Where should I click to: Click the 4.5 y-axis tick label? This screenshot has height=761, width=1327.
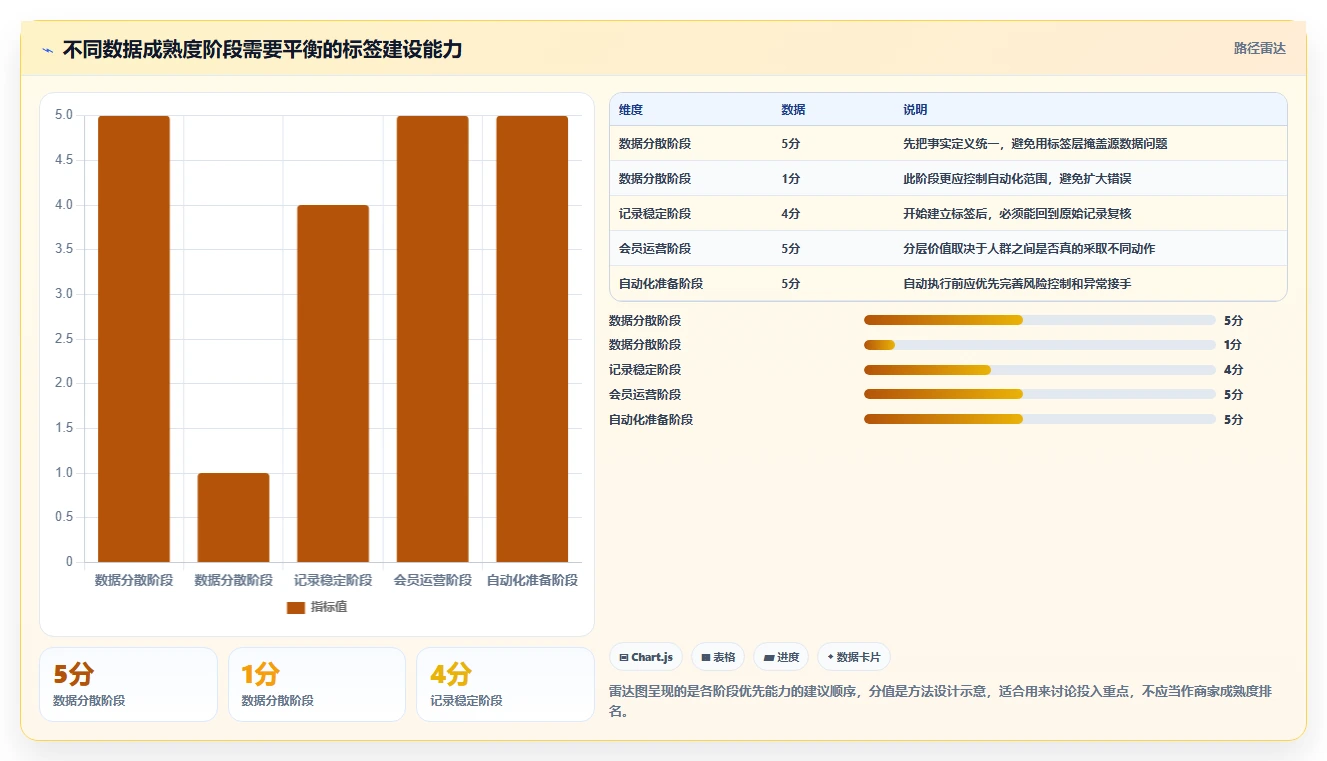coord(63,160)
